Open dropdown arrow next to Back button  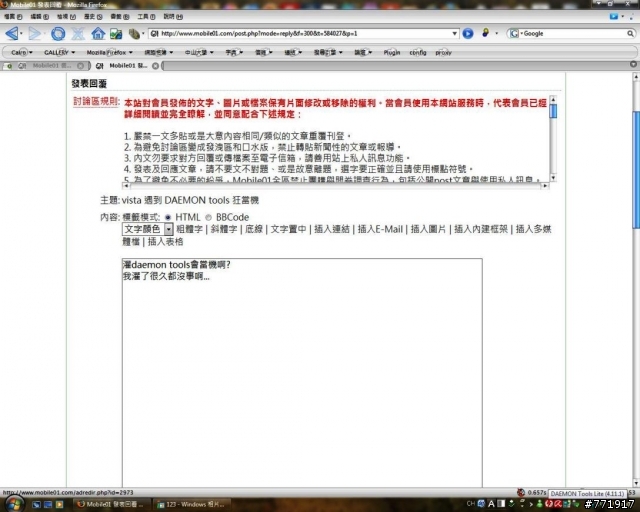point(21,33)
